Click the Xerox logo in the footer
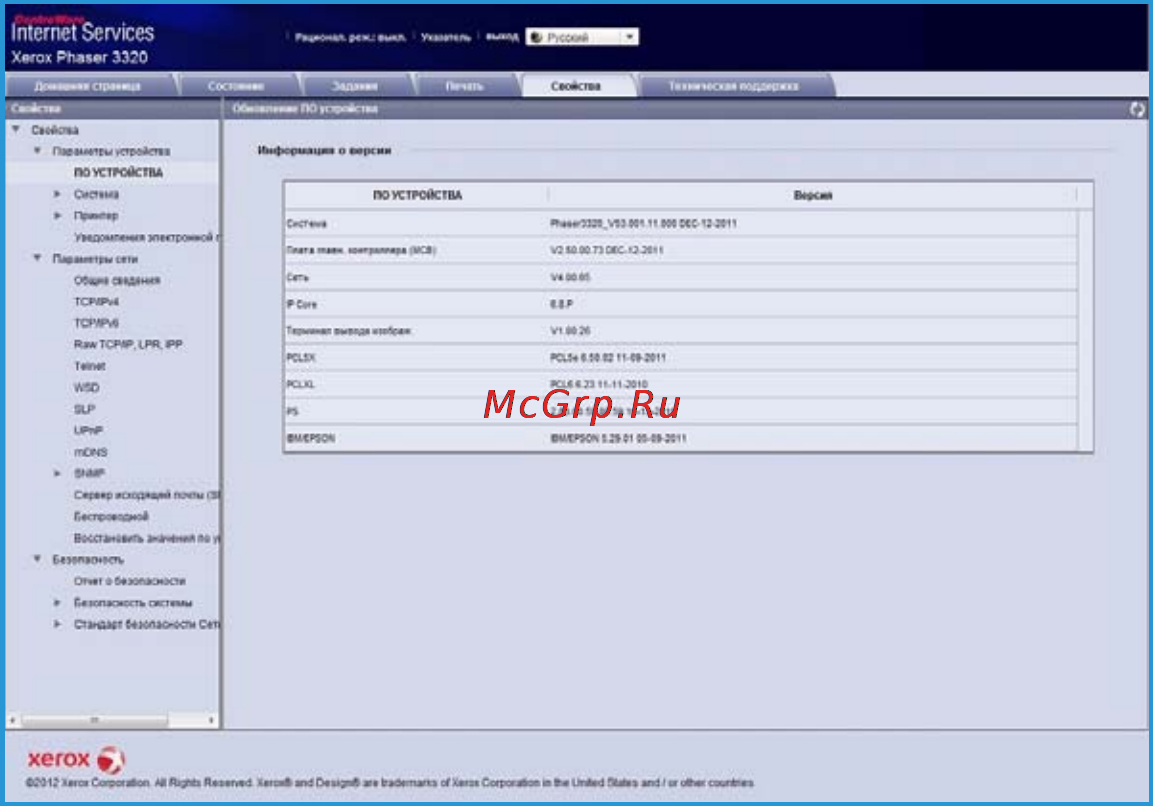 pyautogui.click(x=76, y=759)
